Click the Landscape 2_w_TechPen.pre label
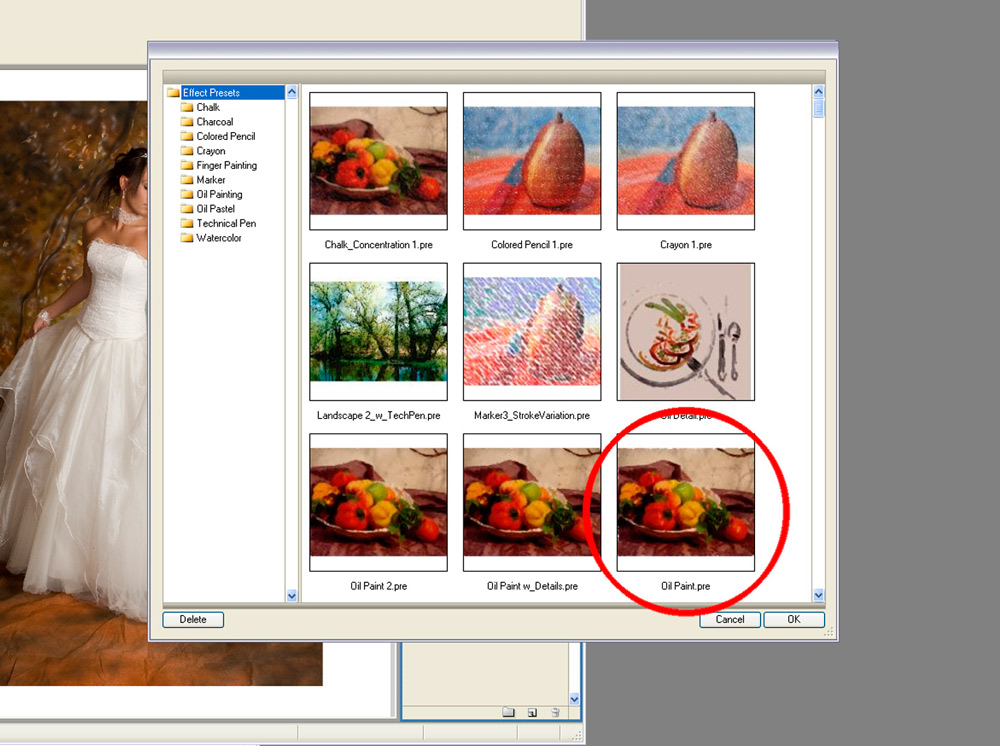The width and height of the screenshot is (1000, 746). coord(378,416)
